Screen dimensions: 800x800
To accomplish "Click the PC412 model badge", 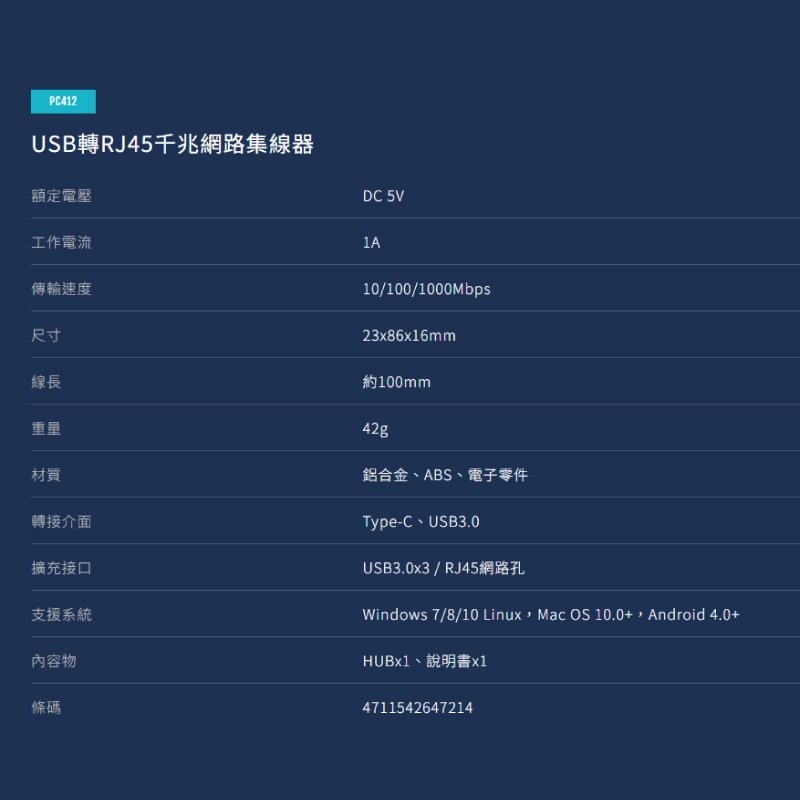I will click(63, 101).
